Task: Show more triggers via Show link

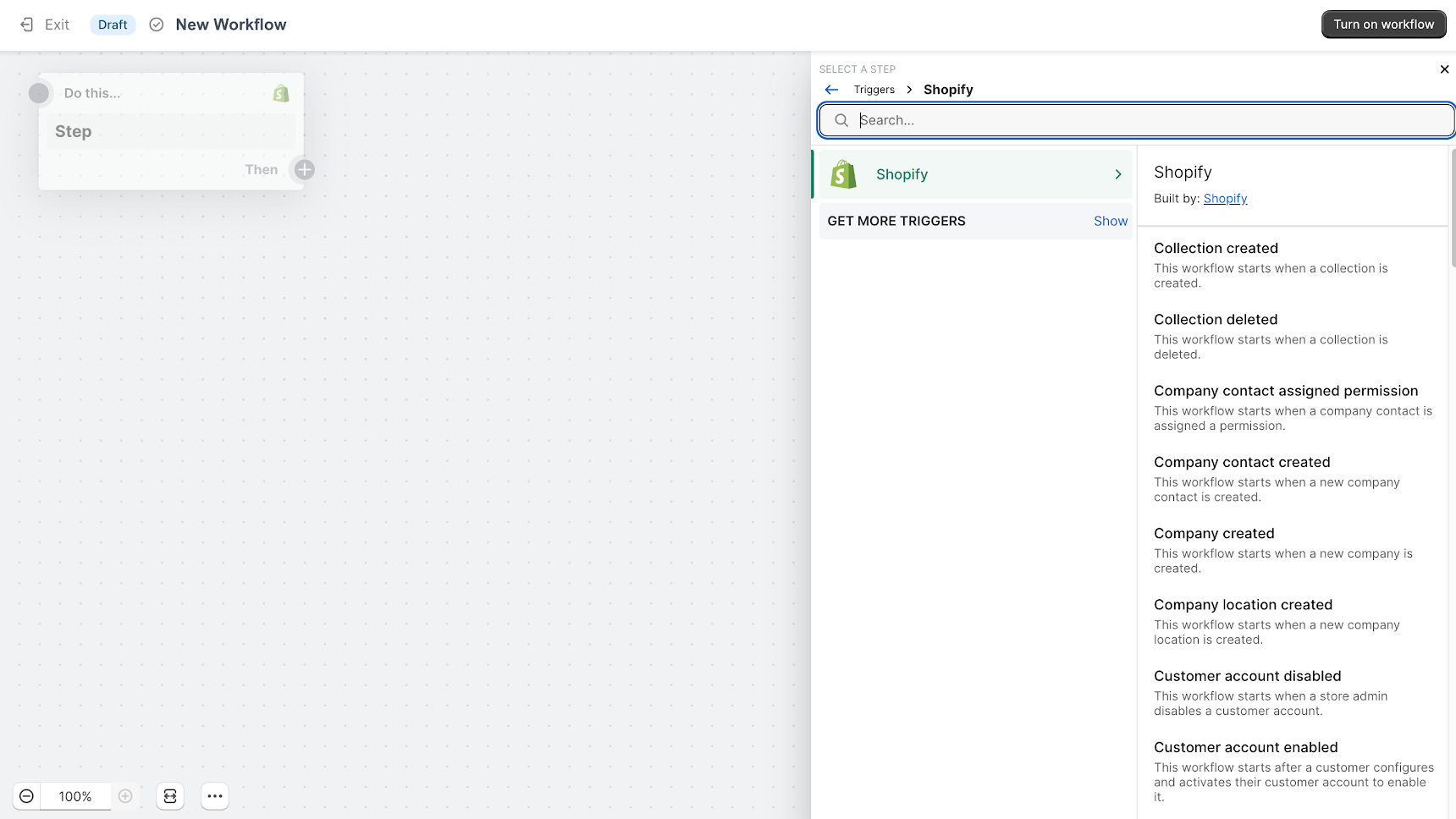Action: (1111, 221)
